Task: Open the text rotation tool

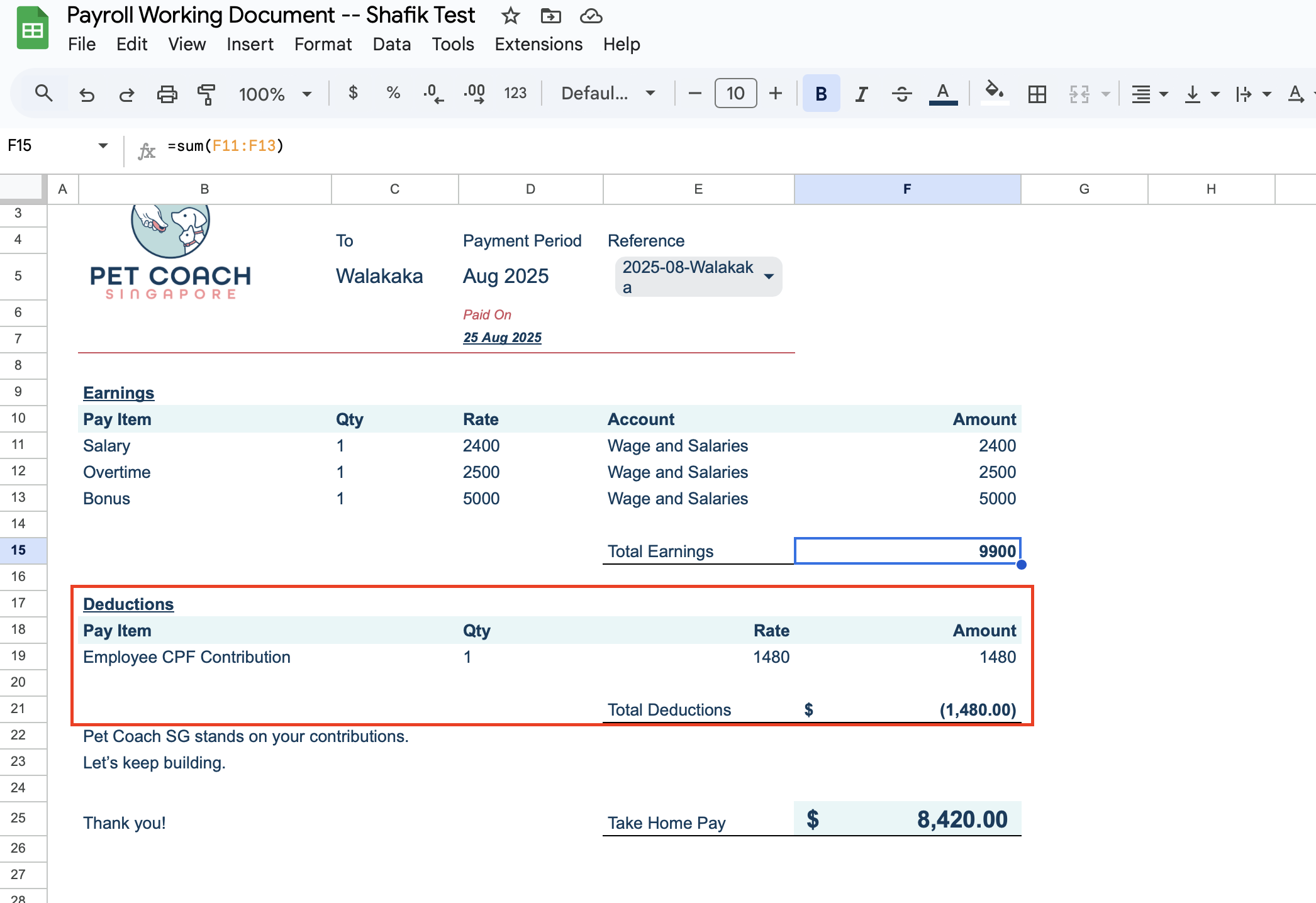Action: tap(1296, 94)
